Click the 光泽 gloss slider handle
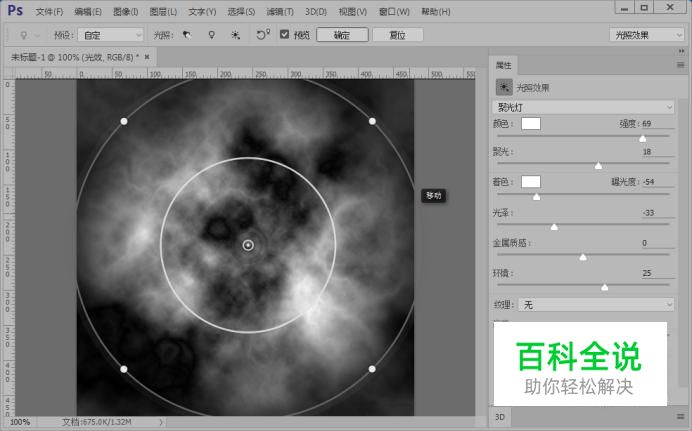 pyautogui.click(x=554, y=227)
